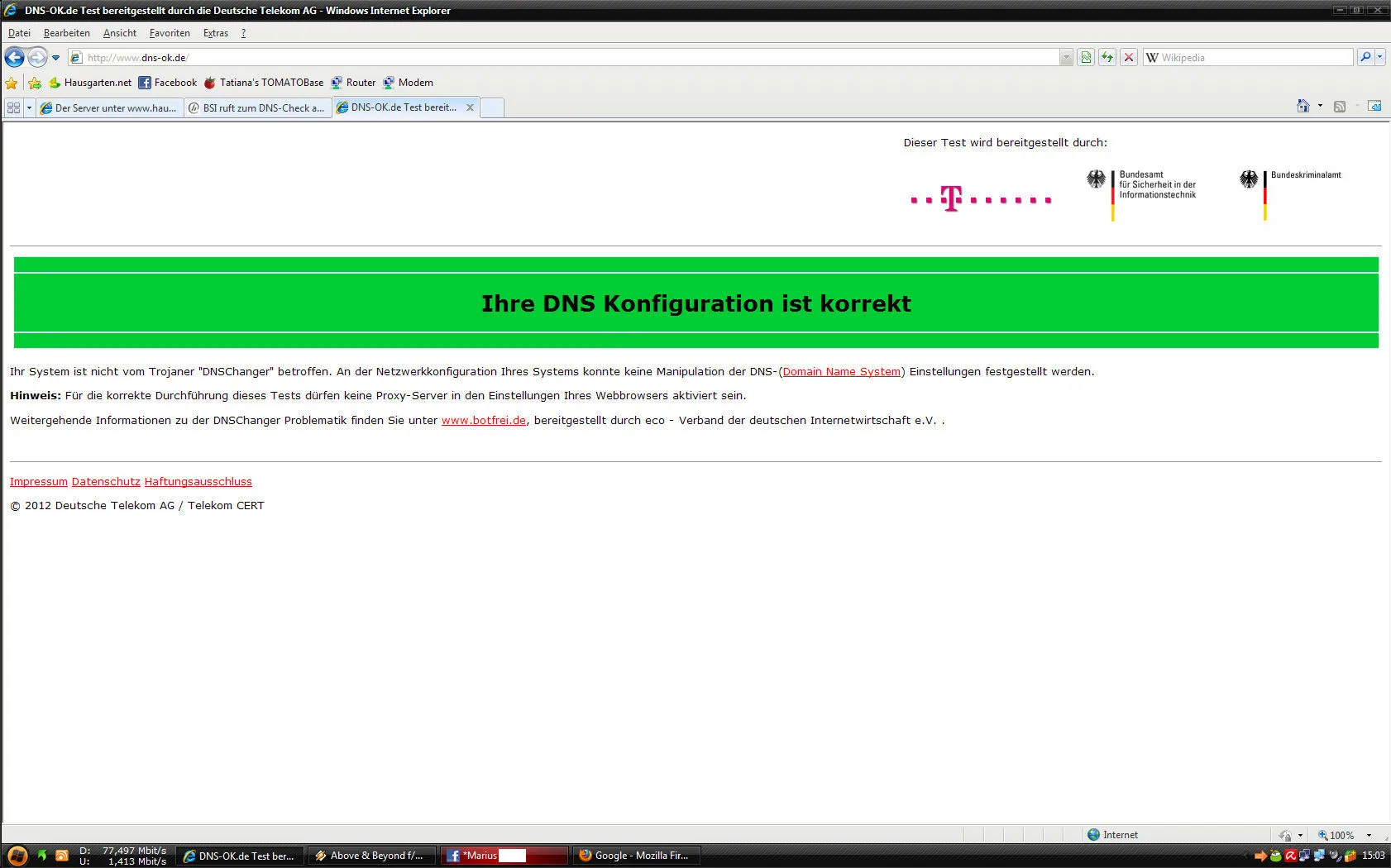Click the magnifier Search button
This screenshot has height=868, width=1391.
coord(1365,57)
